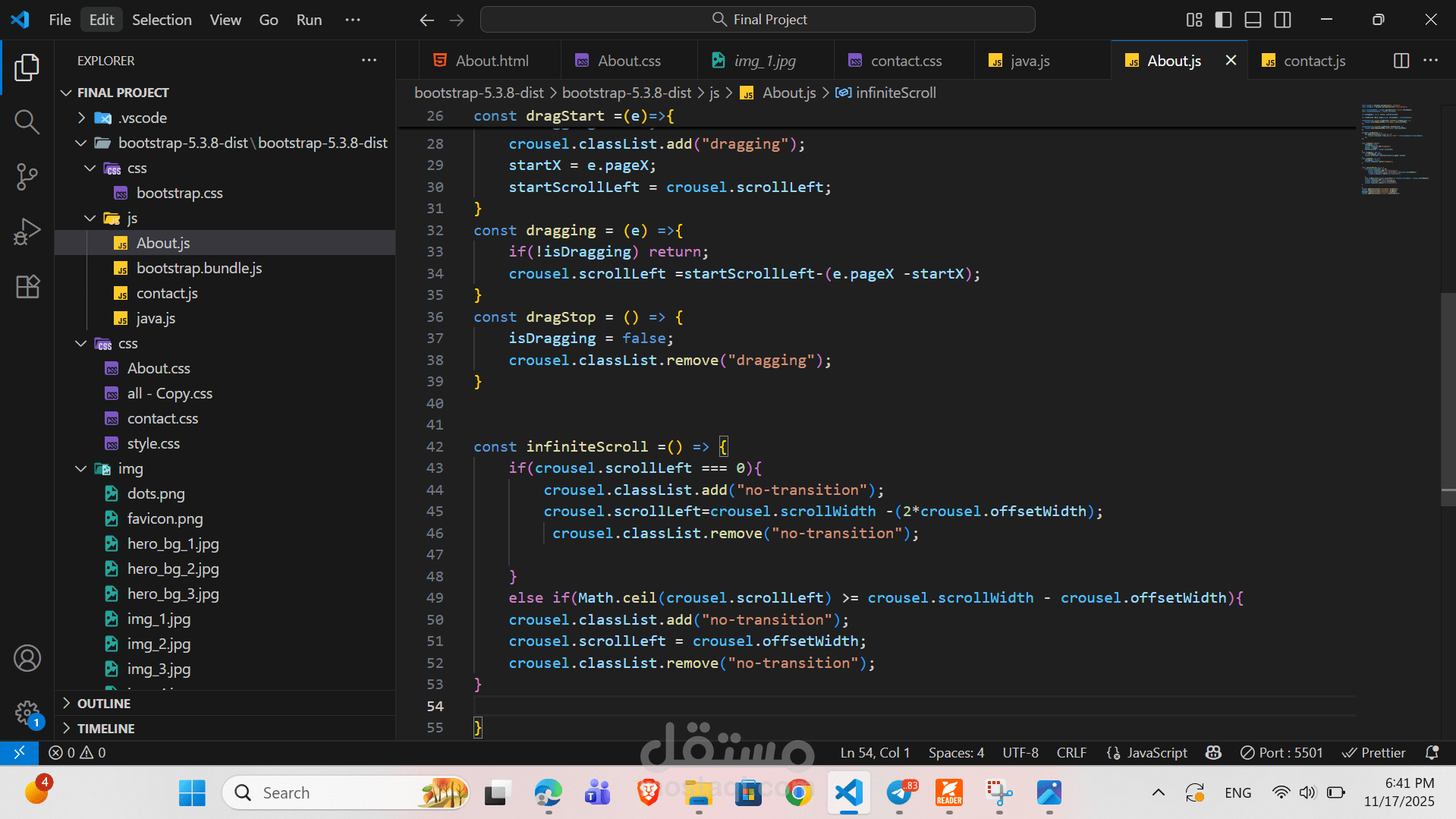1456x819 pixels.
Task: Click the Final Project command center search box
Action: tap(757, 20)
